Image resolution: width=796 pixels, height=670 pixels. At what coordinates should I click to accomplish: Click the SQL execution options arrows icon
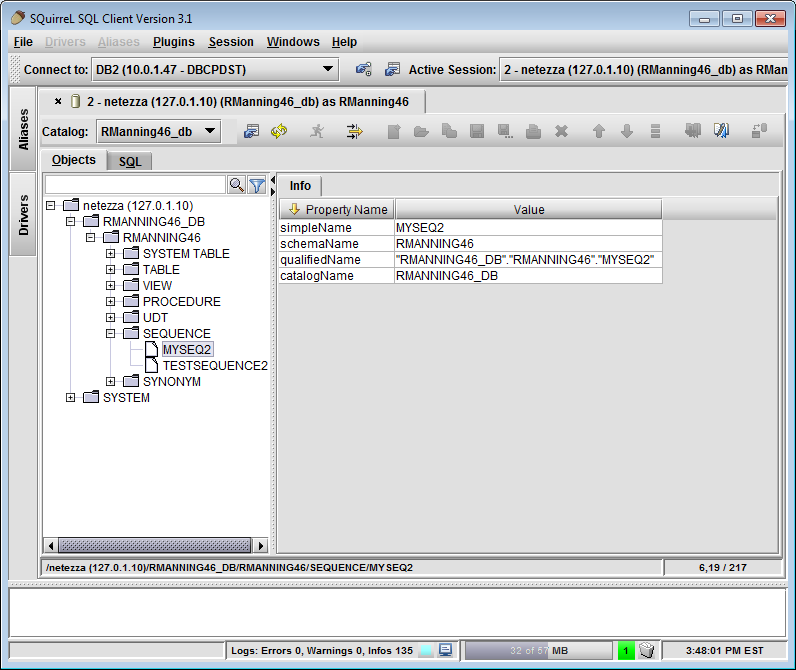click(x=354, y=131)
